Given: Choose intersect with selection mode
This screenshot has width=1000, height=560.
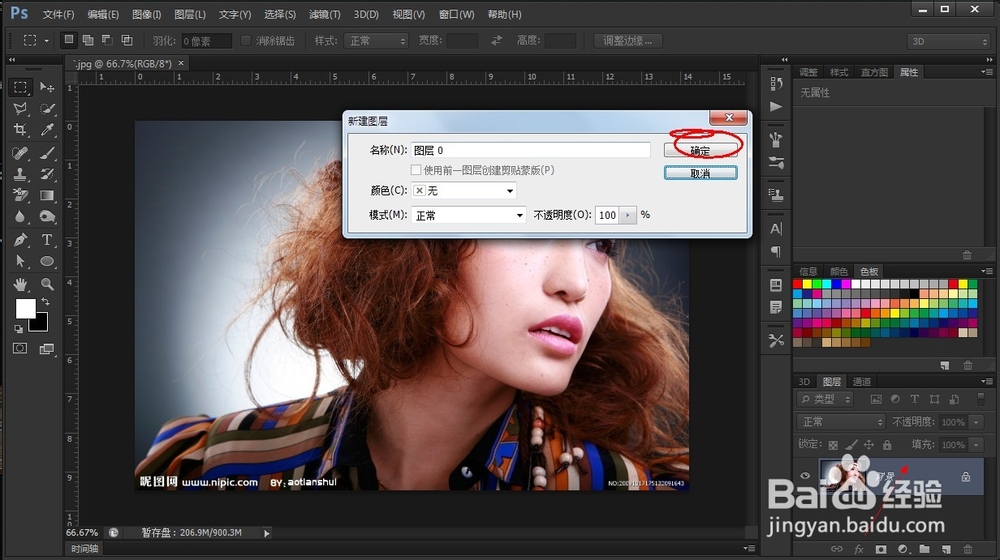Looking at the screenshot, I should tap(127, 40).
